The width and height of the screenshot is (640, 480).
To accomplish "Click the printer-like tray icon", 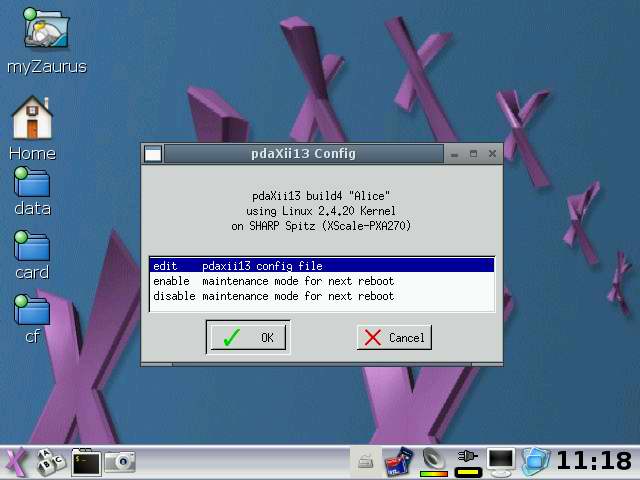I will (366, 461).
